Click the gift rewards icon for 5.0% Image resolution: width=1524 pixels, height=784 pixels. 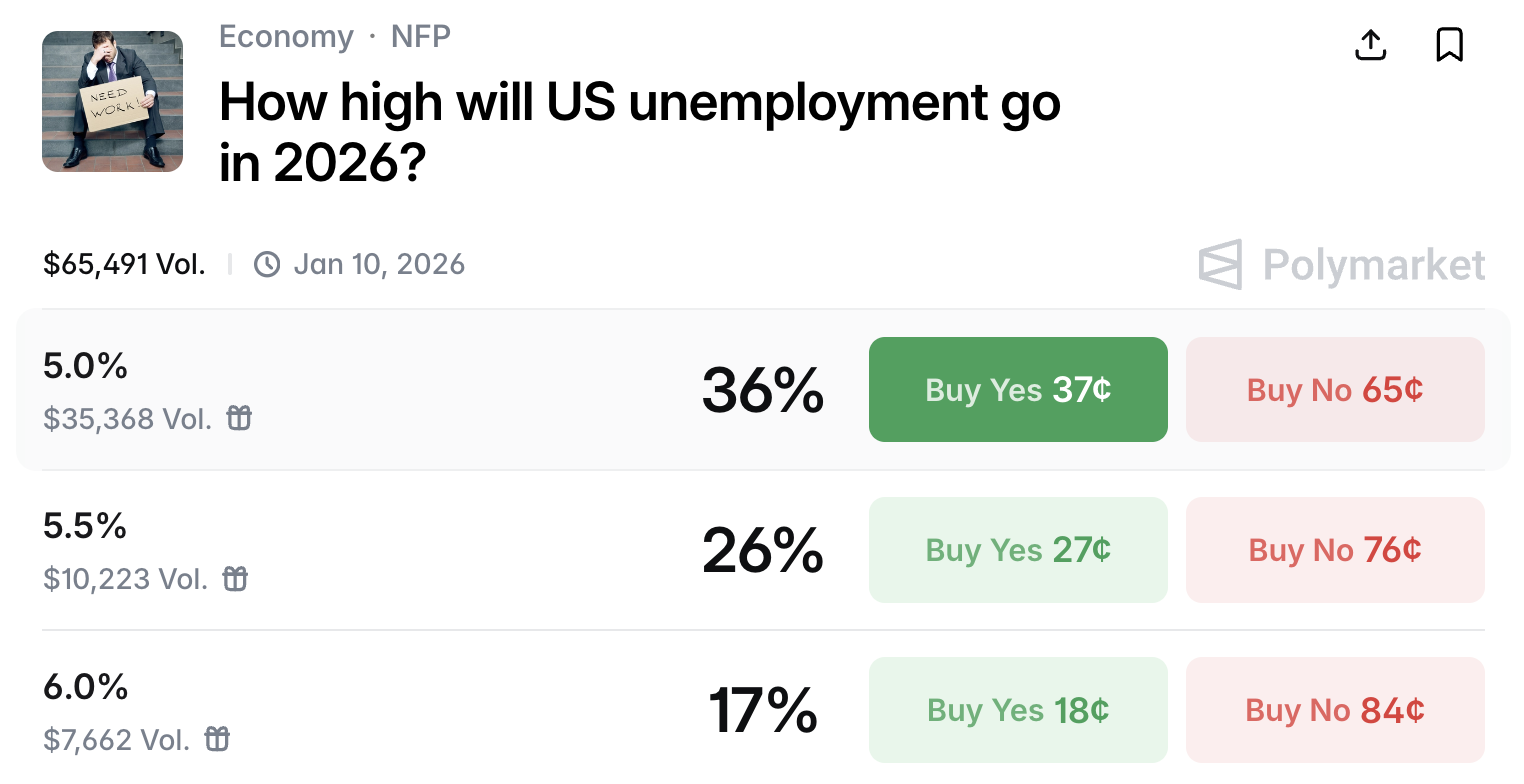click(239, 418)
